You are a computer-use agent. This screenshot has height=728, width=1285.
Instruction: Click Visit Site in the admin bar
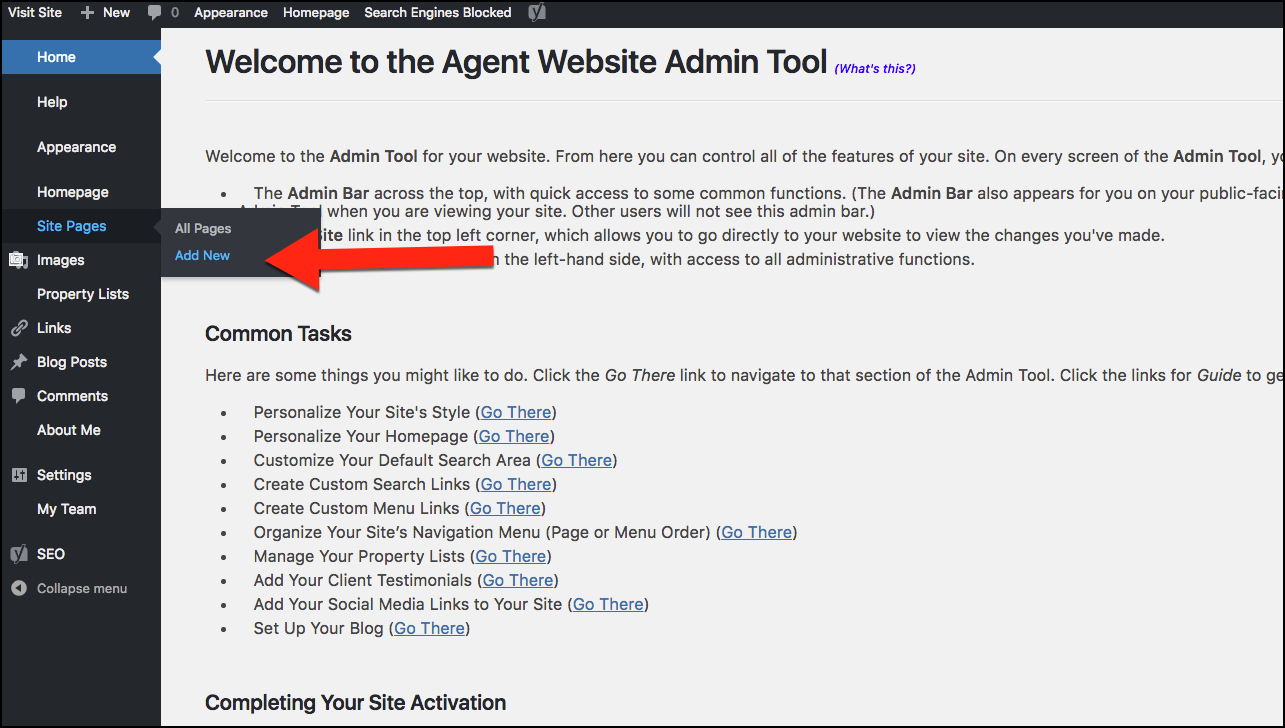click(35, 13)
